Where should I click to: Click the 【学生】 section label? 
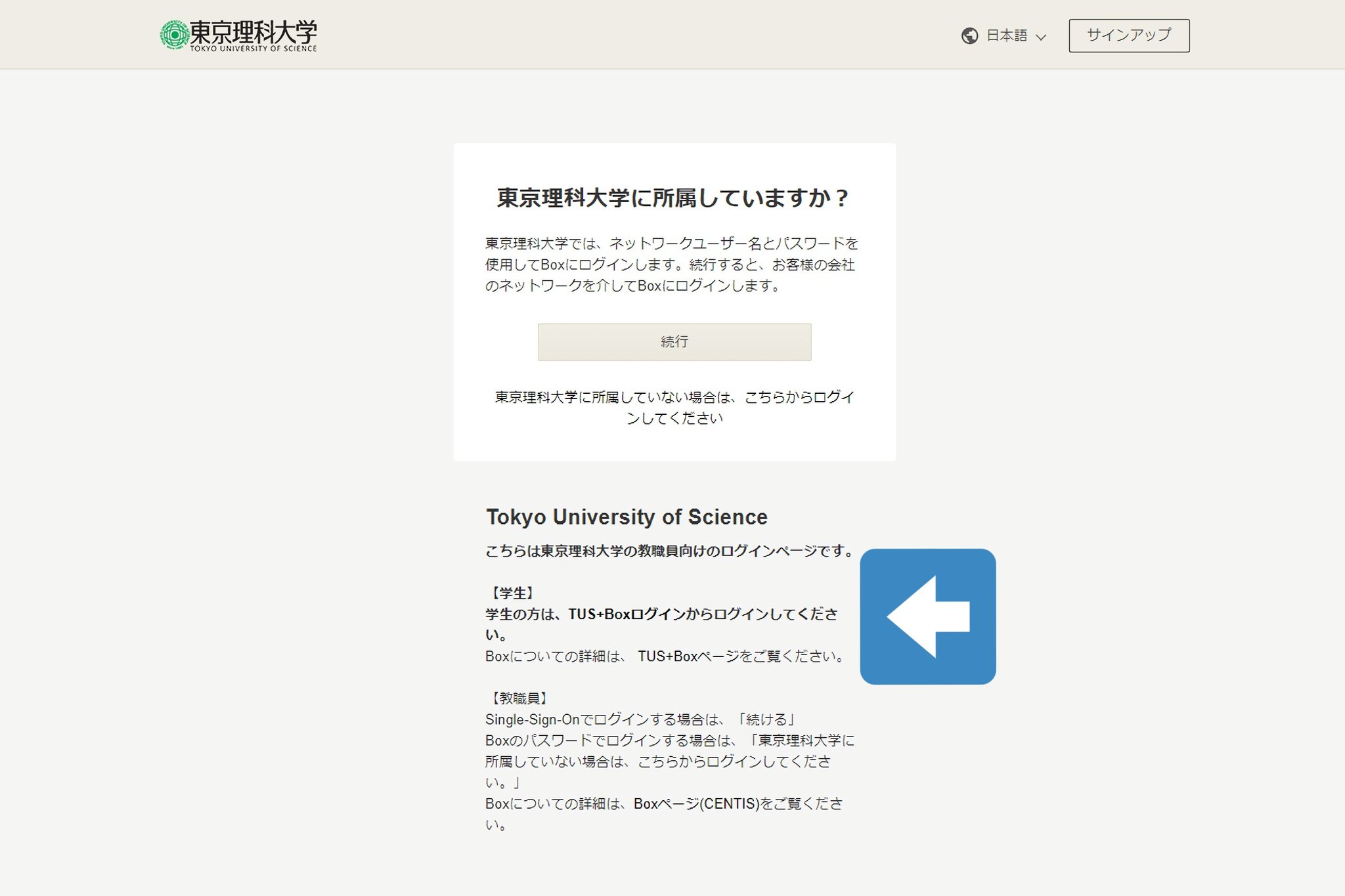pyautogui.click(x=512, y=593)
